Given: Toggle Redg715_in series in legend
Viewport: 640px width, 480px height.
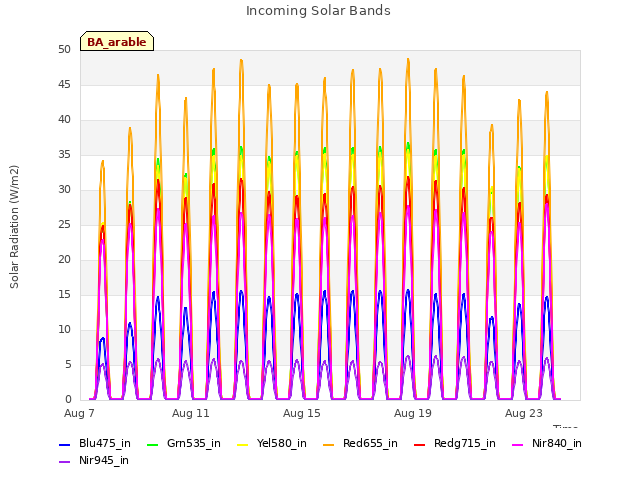Looking at the screenshot, I should click(x=455, y=444).
